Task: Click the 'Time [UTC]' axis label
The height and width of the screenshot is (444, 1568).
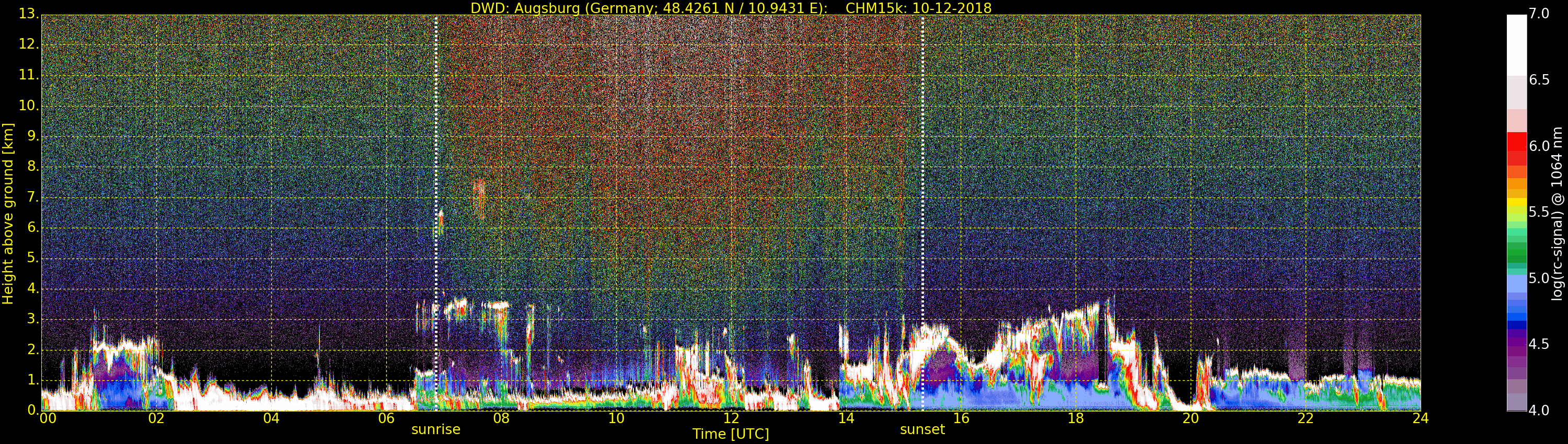Action: pos(731,434)
